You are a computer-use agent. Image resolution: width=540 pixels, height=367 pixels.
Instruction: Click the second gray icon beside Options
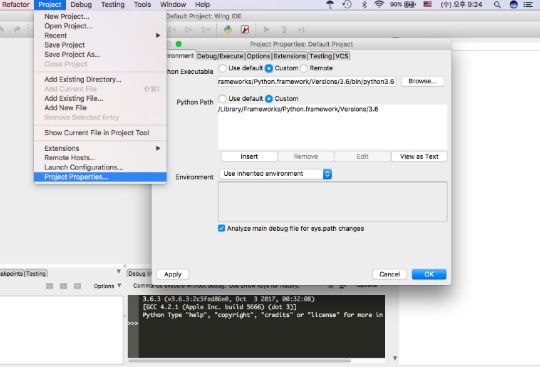click(63, 286)
